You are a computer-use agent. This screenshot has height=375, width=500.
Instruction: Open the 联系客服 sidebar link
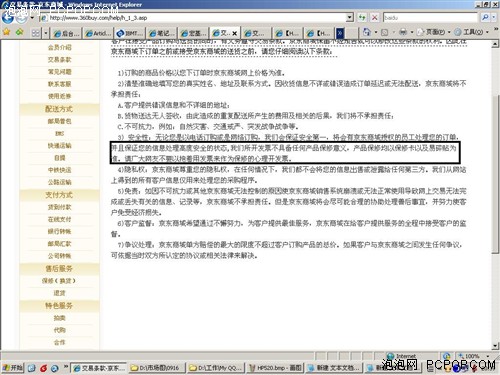[59, 84]
